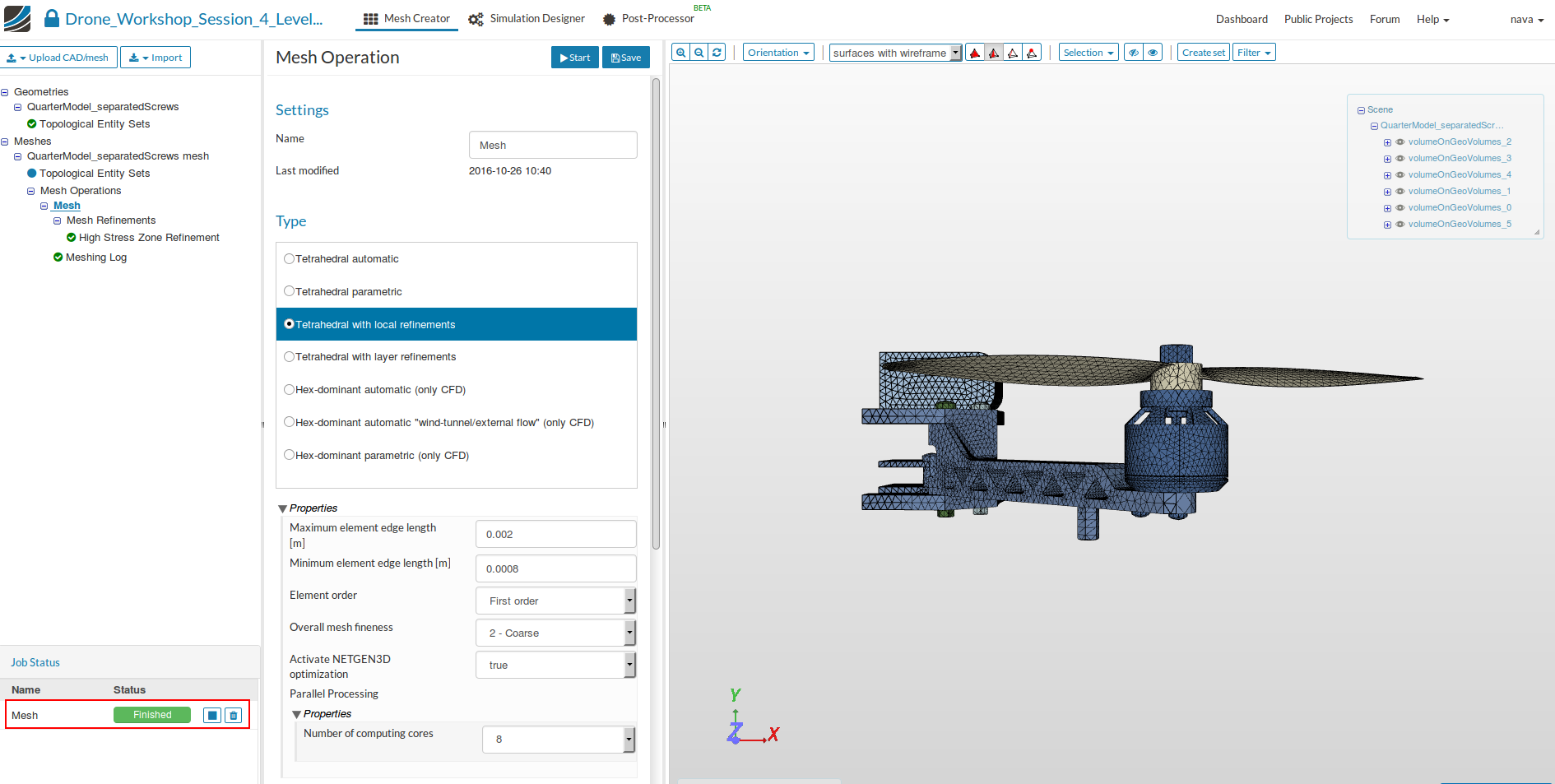1555x784 pixels.
Task: Click the Mesh Operation panel vertical scrollbar
Action: [656, 313]
